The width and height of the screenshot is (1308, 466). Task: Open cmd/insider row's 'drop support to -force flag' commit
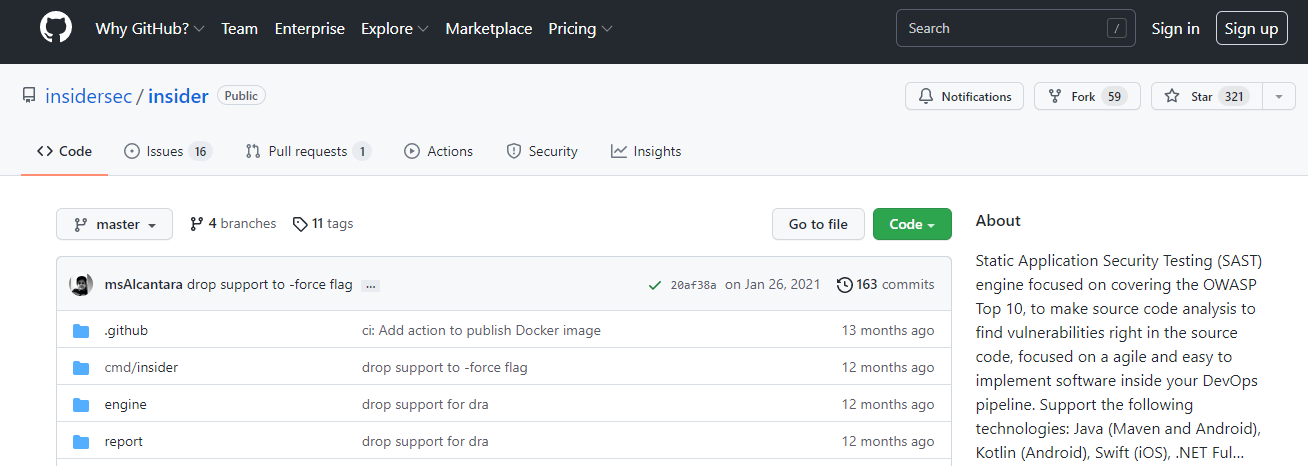point(445,367)
